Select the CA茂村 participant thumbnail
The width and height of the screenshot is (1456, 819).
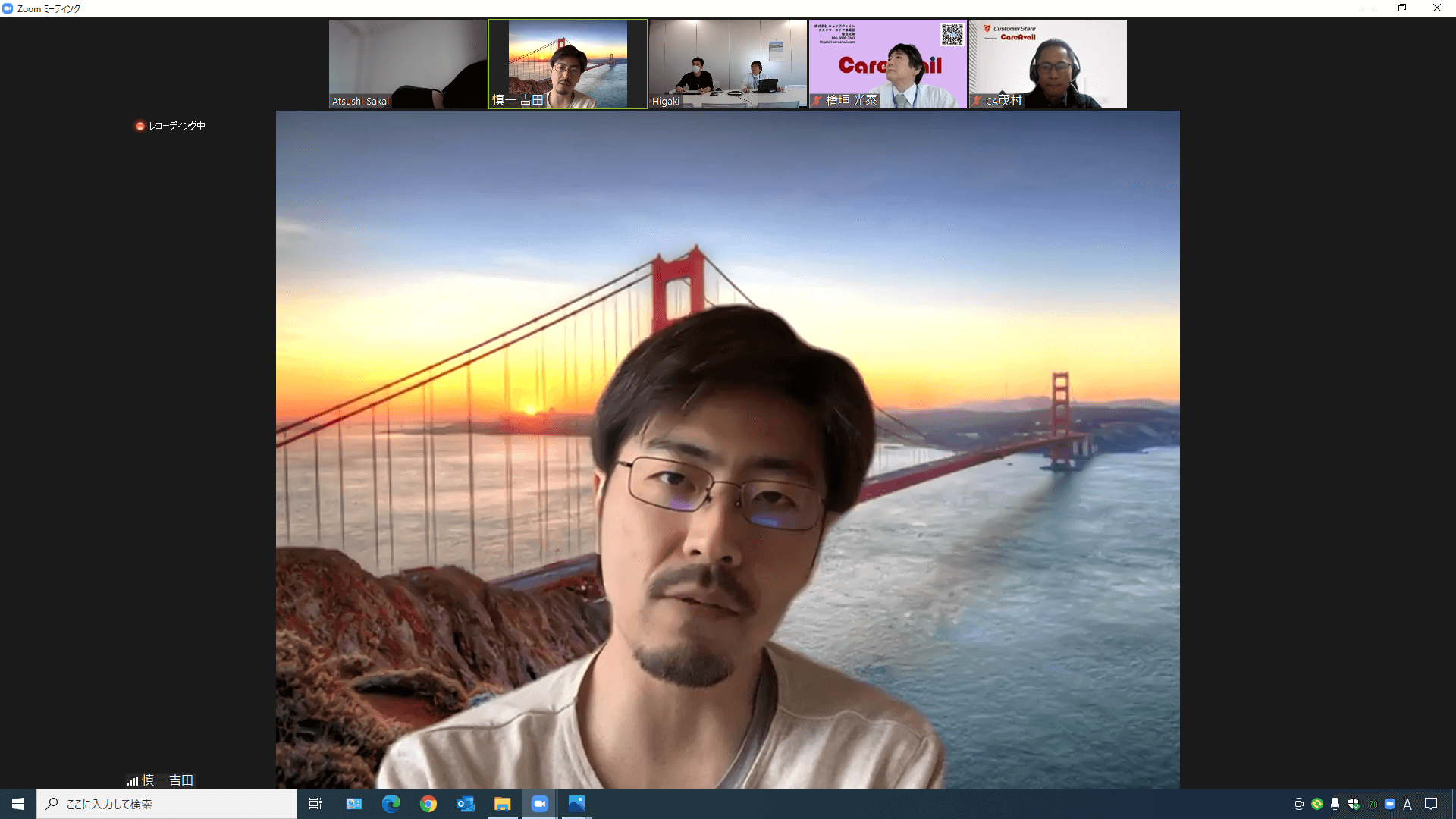[x=1048, y=64]
